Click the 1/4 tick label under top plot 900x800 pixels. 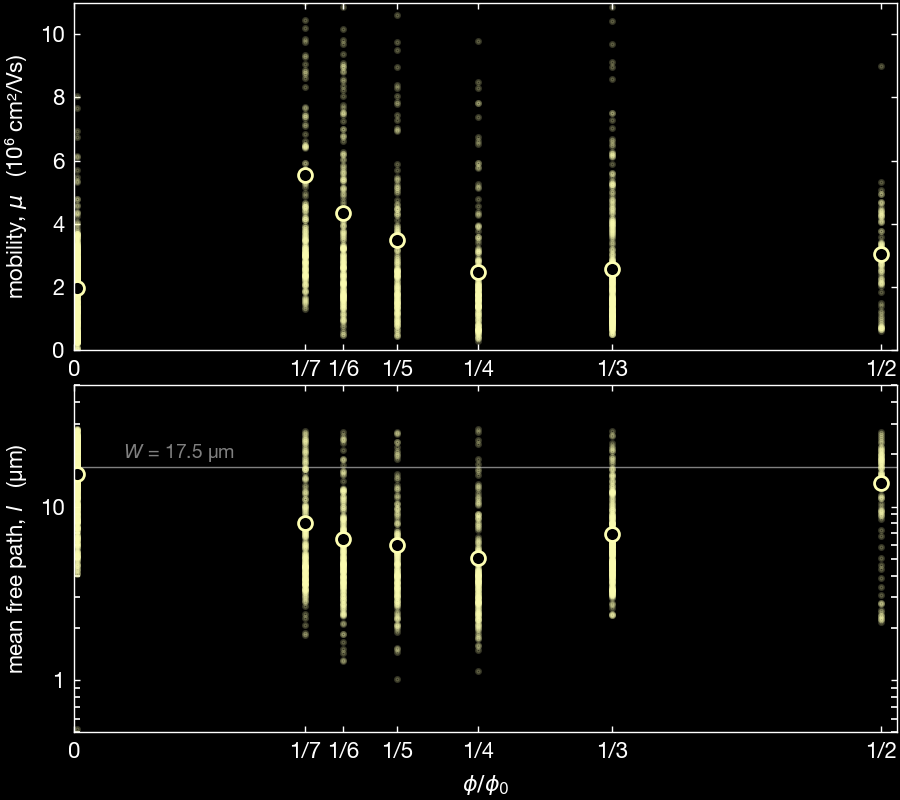click(x=478, y=368)
